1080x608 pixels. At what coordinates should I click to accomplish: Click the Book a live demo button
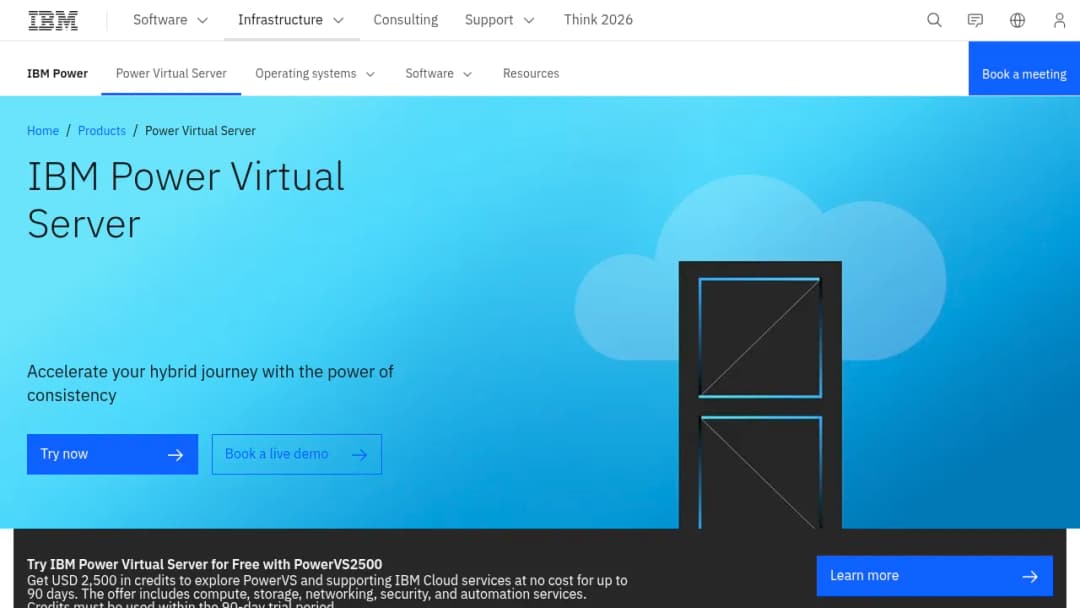point(297,454)
